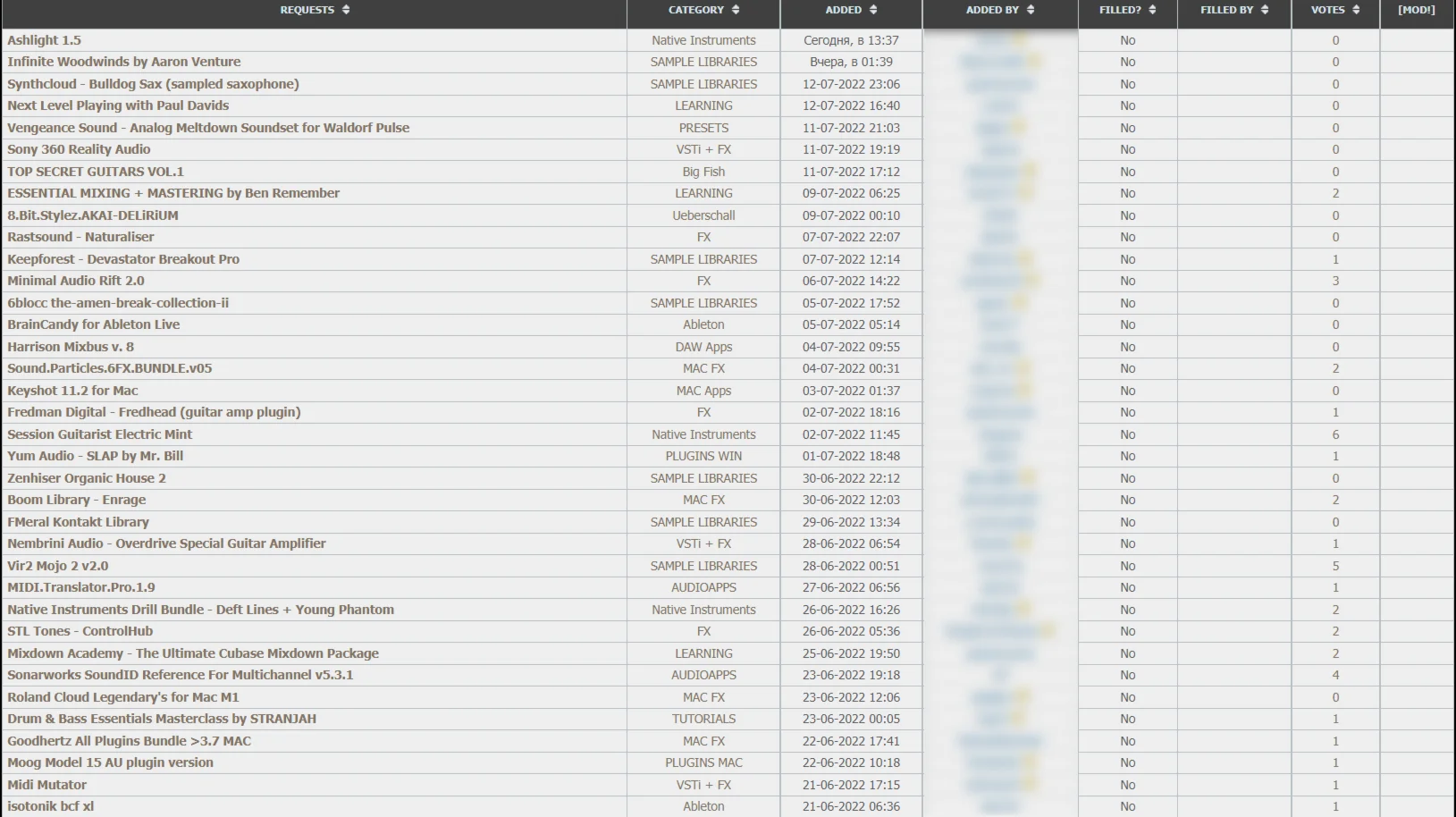This screenshot has height=817, width=1456.
Task: Click PLUGINS WIN category cell
Action: (x=703, y=456)
